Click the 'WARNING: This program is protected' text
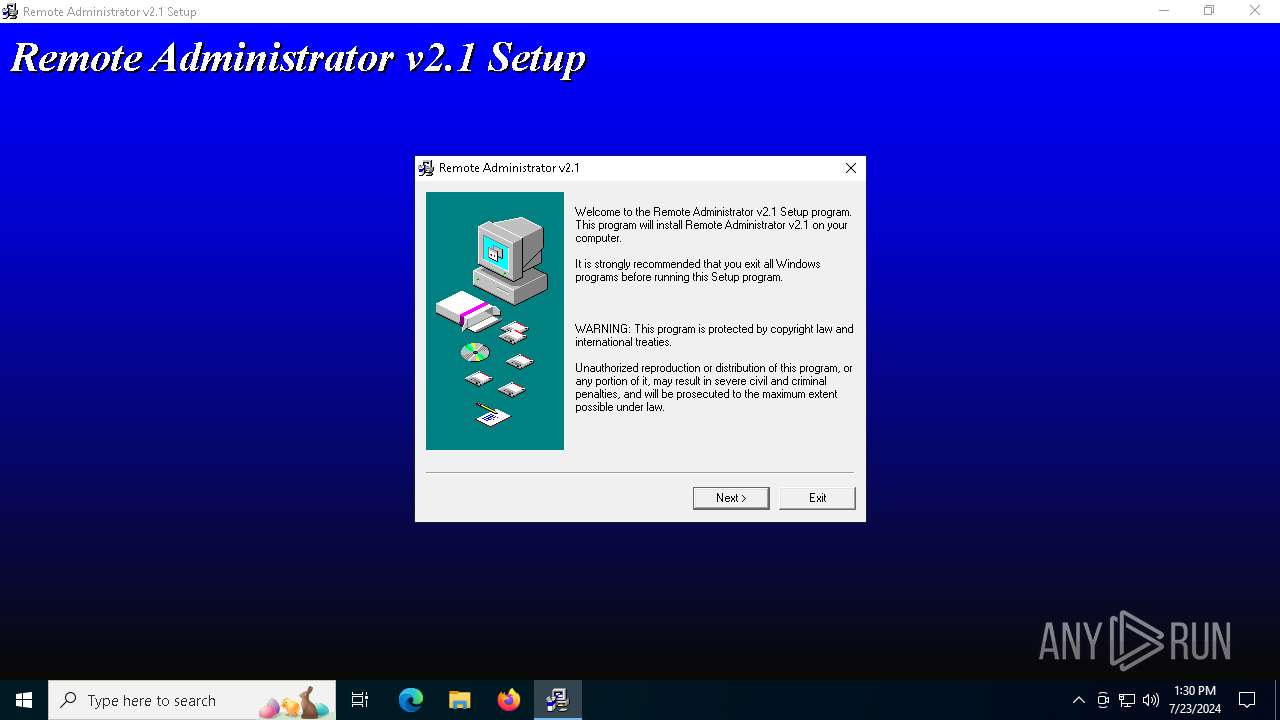This screenshot has width=1280, height=720. (x=714, y=335)
